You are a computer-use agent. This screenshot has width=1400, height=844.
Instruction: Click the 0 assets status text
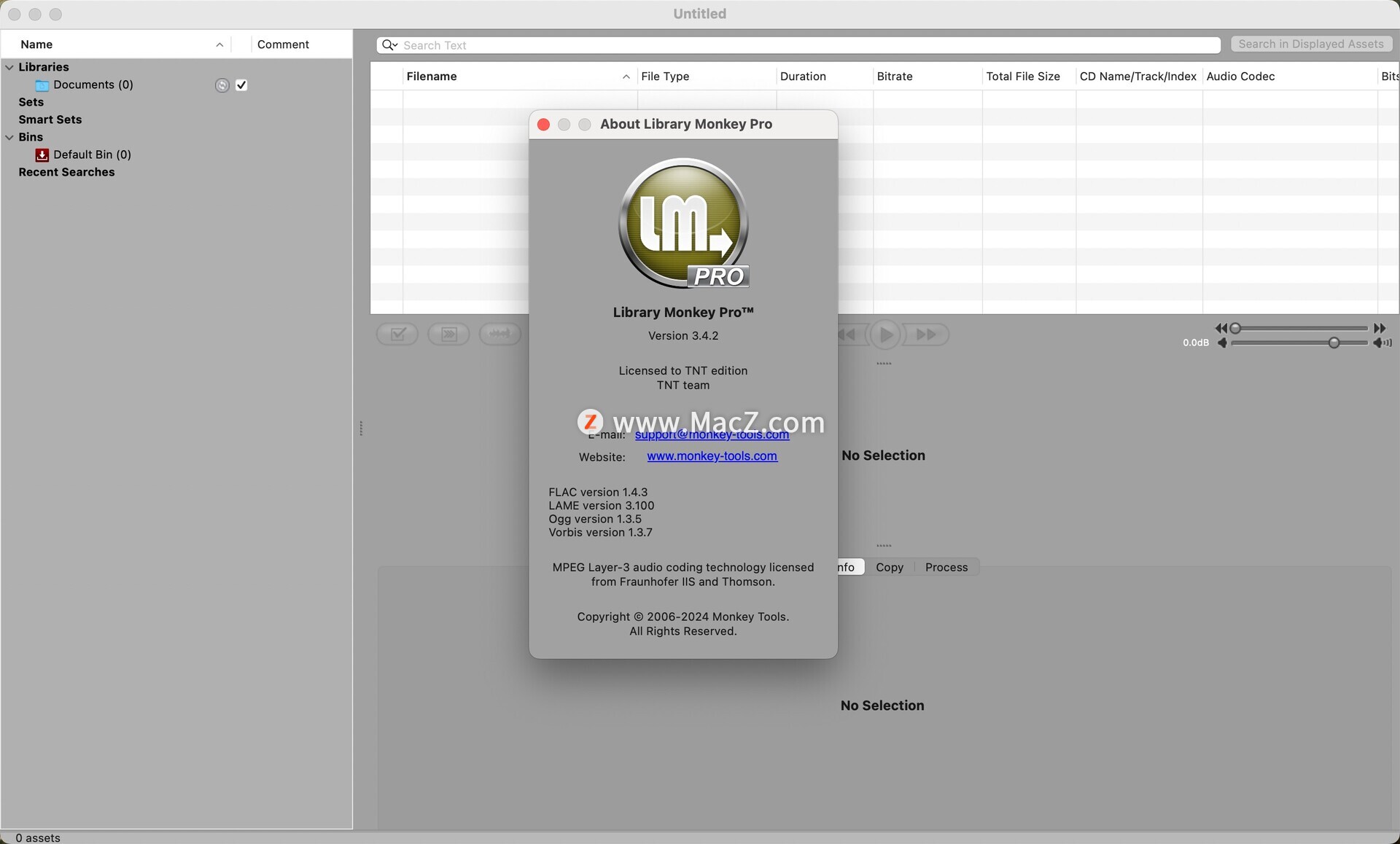(38, 838)
